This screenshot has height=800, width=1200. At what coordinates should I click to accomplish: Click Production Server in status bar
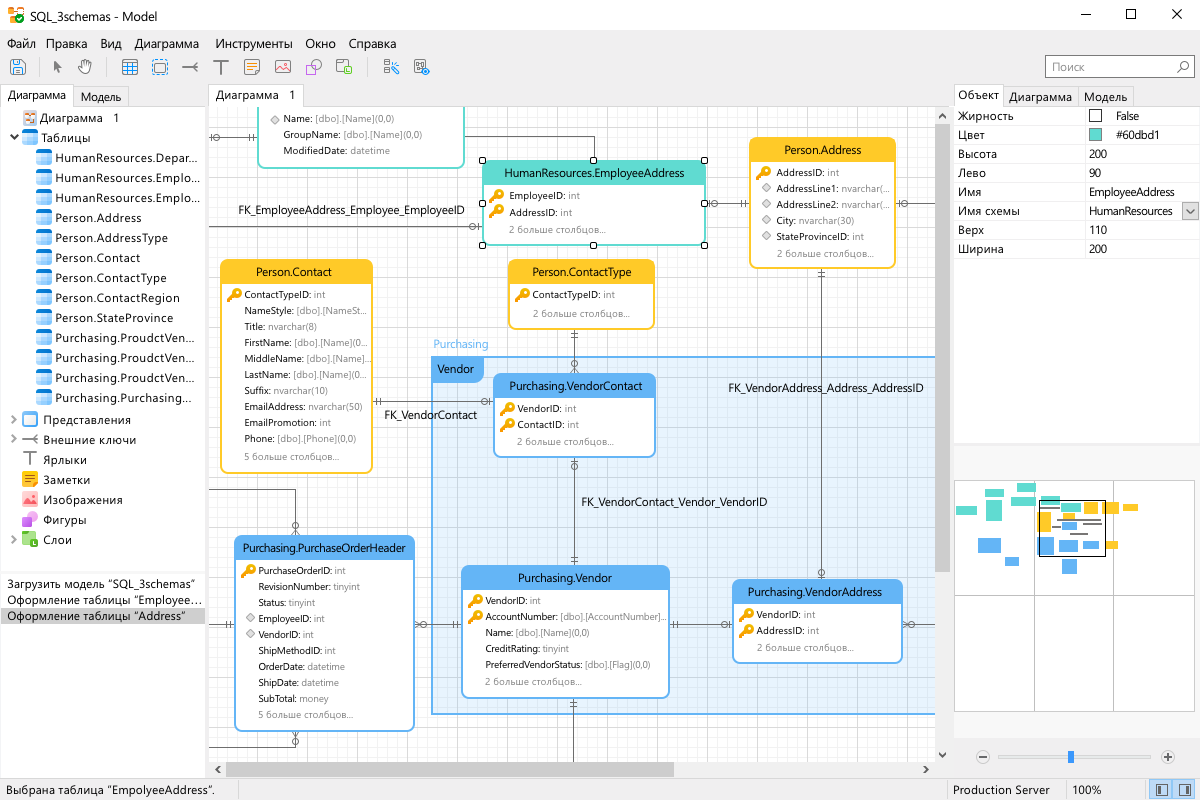click(x=1001, y=790)
